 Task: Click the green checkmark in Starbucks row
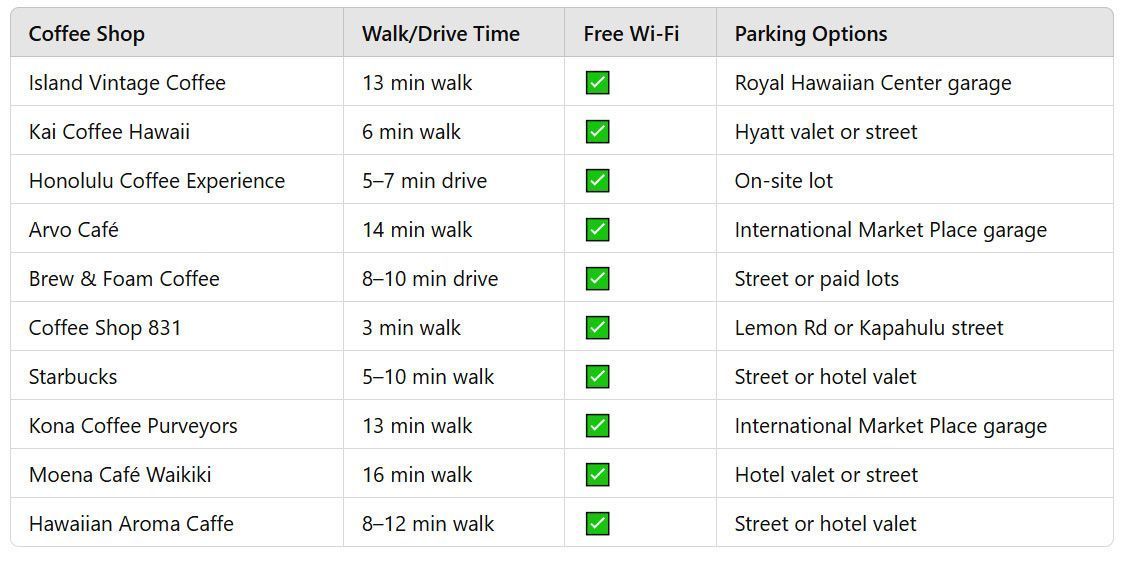pos(597,376)
